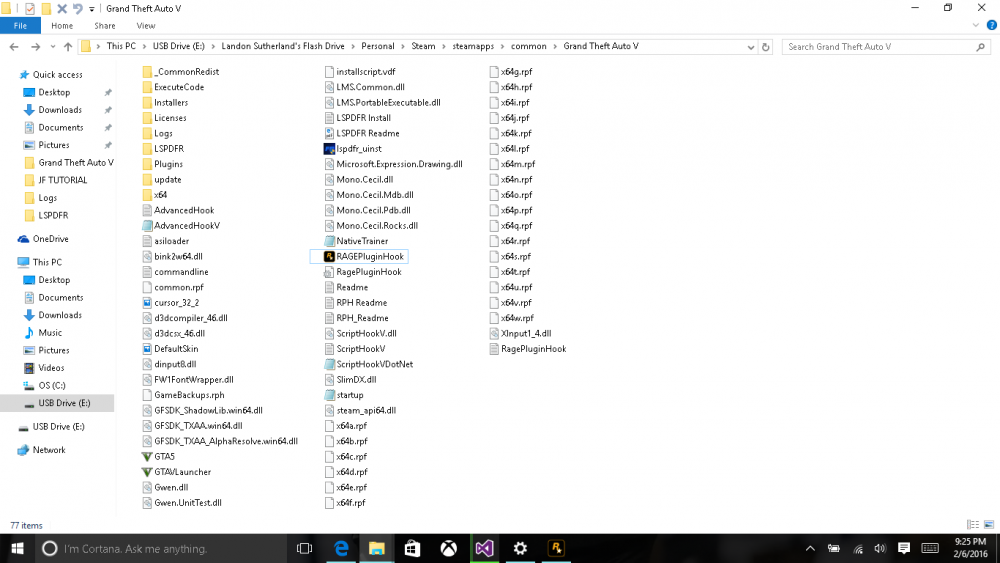This screenshot has height=563, width=1000.
Task: Switch to large icons view layout
Action: point(989,525)
